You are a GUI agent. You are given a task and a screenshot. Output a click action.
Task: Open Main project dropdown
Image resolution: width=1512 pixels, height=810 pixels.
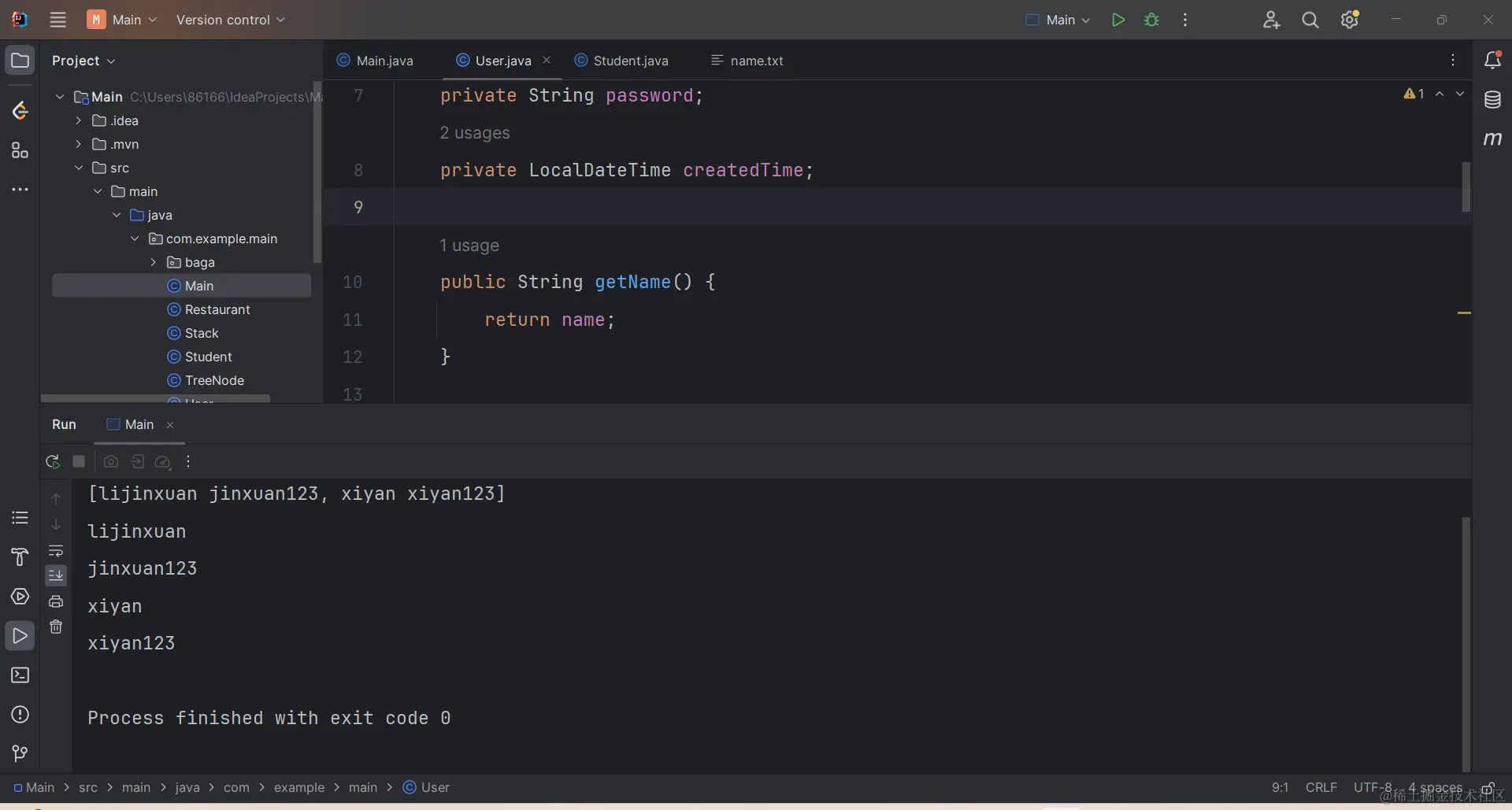(122, 20)
